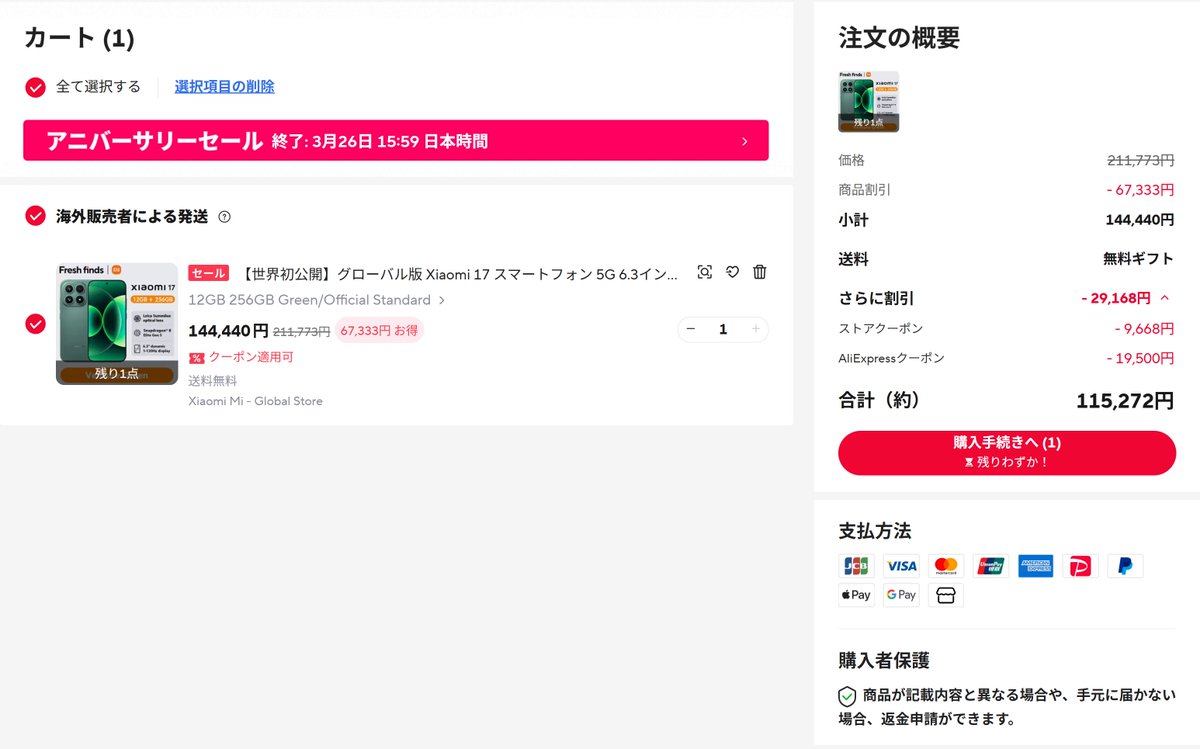Click the 選択項目の削除 link
This screenshot has height=749, width=1200.
222,87
